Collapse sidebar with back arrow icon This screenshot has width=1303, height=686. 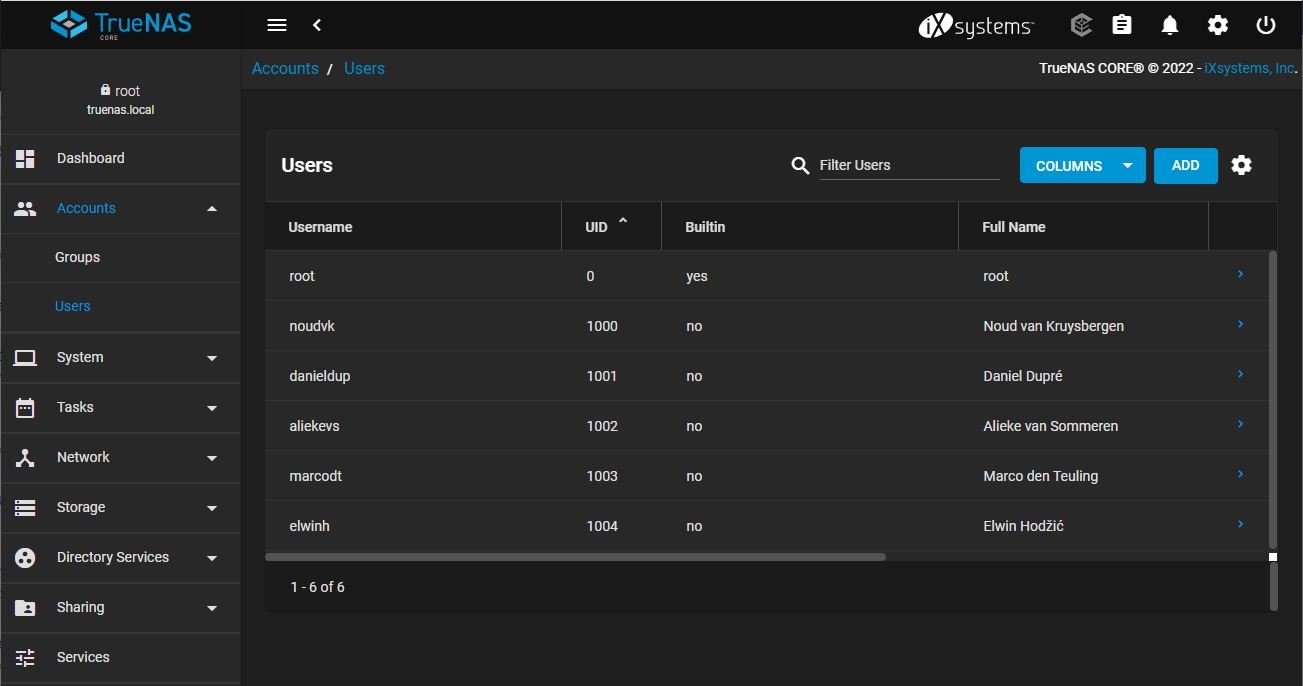tap(317, 25)
